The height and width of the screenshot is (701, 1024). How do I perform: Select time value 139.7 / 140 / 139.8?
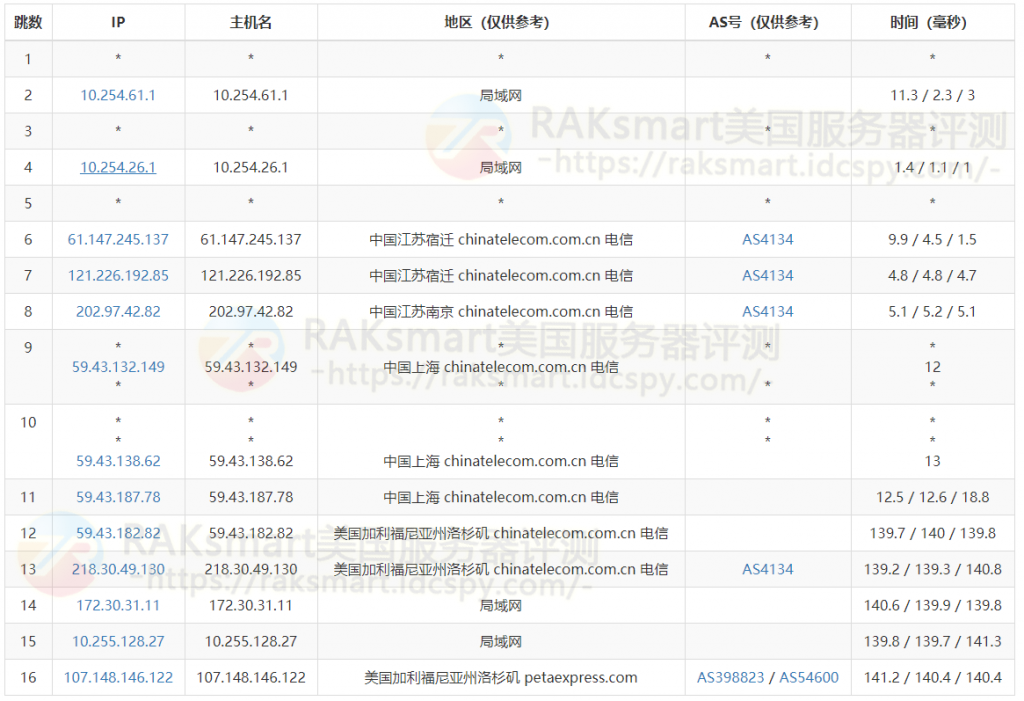933,533
